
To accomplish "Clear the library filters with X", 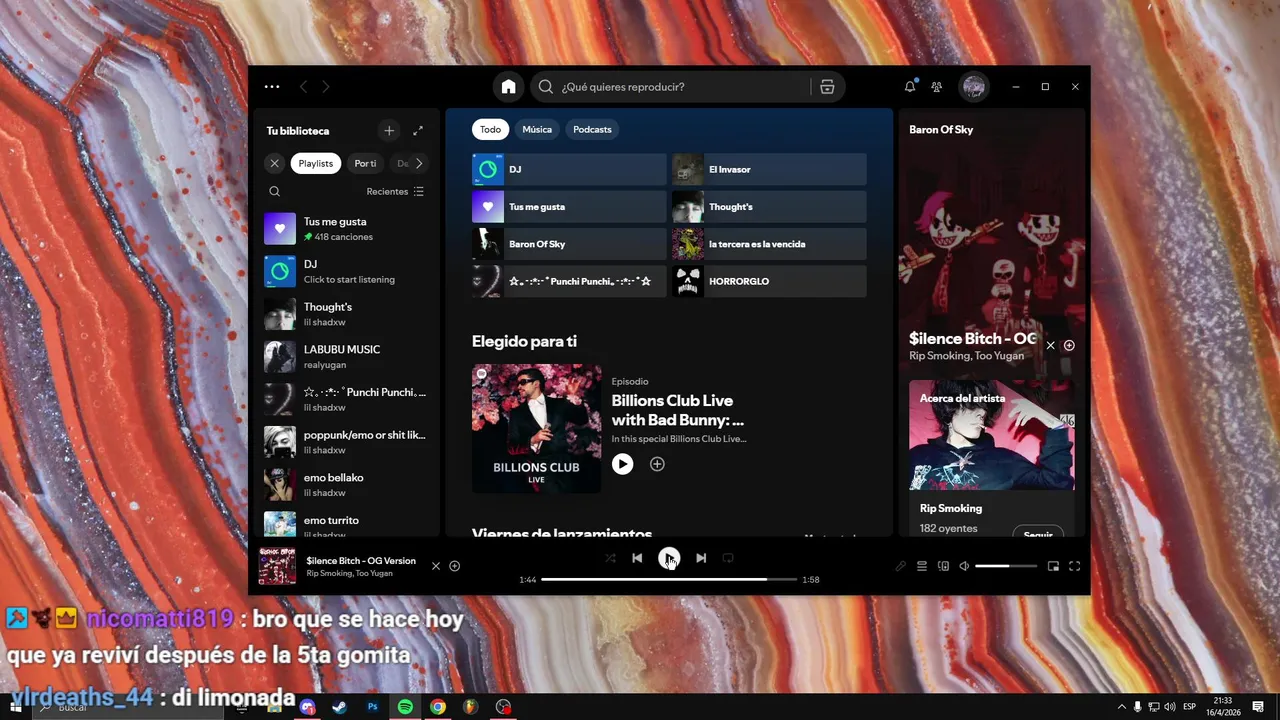I will 274,163.
